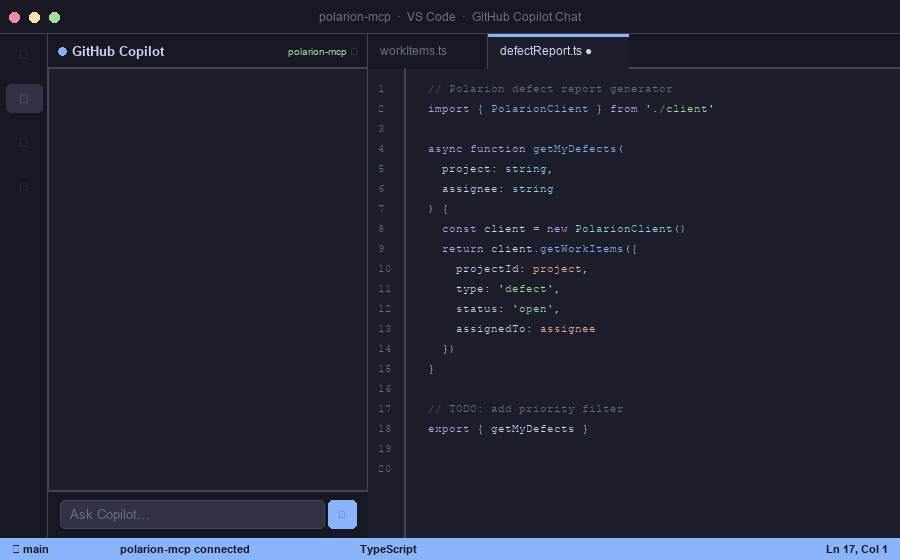Maximize the window with the green button
The width and height of the screenshot is (900, 560).
[x=55, y=18]
